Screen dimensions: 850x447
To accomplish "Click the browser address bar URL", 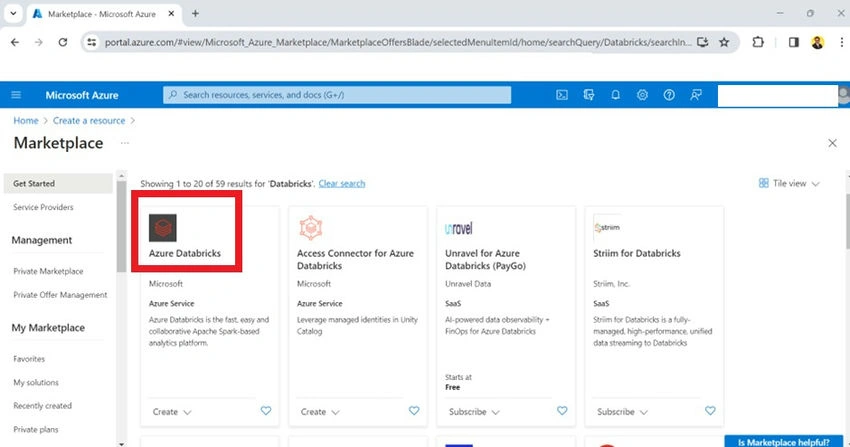I will (397, 42).
